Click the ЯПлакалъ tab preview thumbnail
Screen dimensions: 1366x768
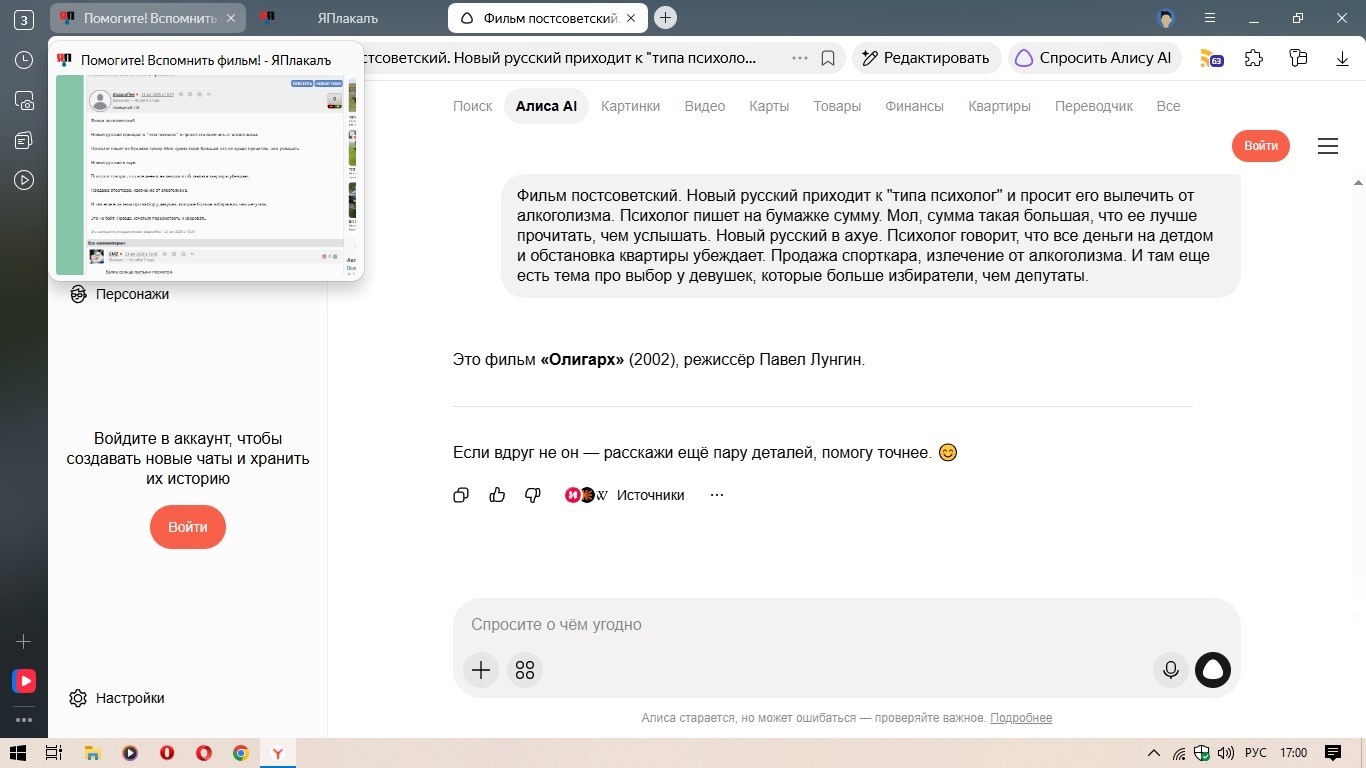(207, 173)
